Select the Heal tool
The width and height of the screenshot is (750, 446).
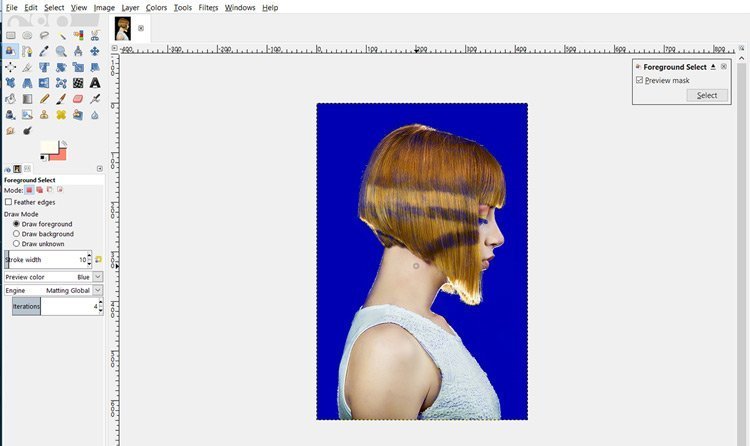(61, 115)
